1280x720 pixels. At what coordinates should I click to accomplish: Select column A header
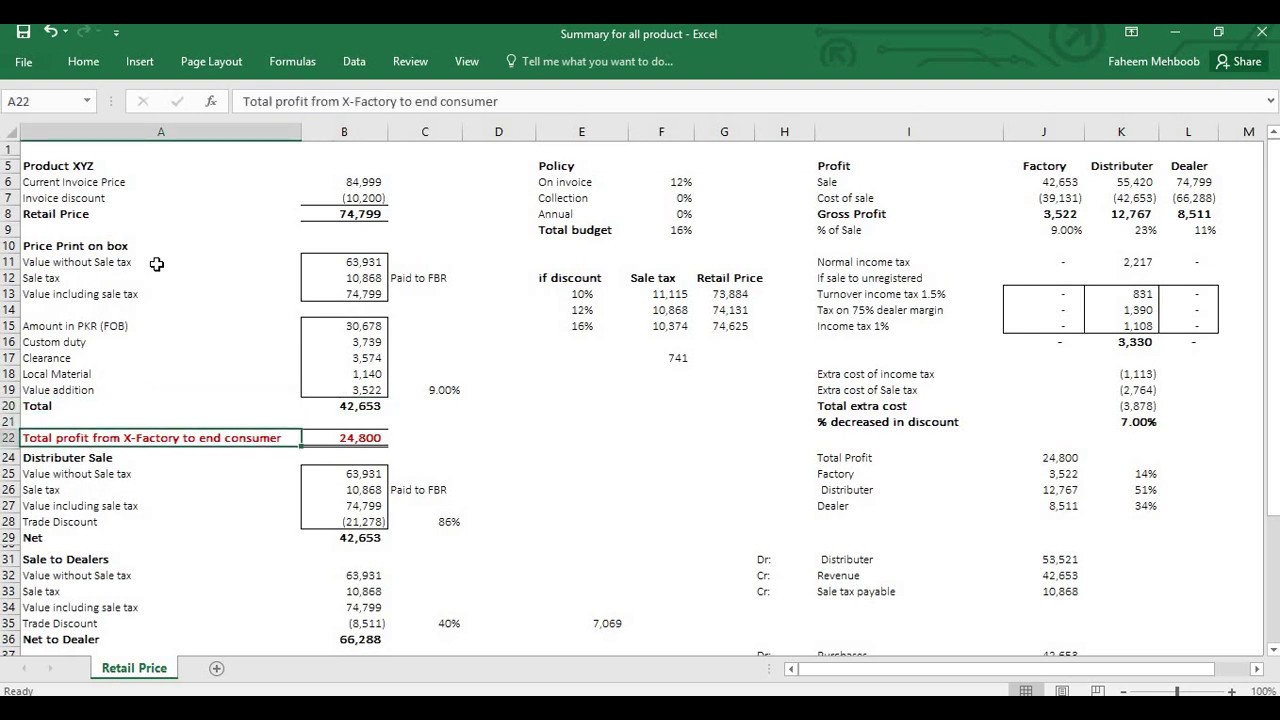tap(160, 132)
